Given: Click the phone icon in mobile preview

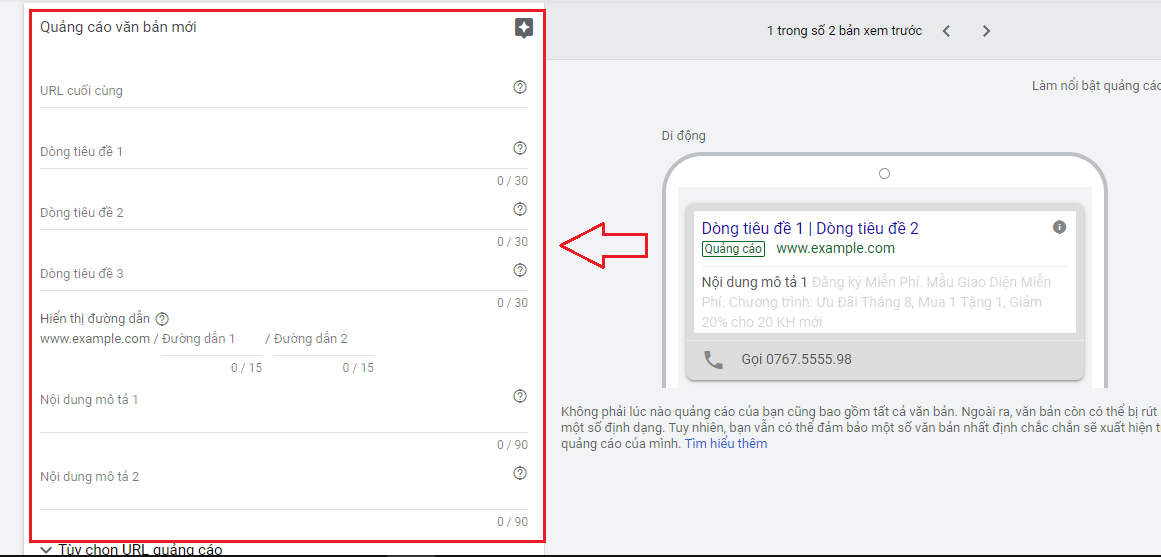Looking at the screenshot, I should pyautogui.click(x=713, y=360).
